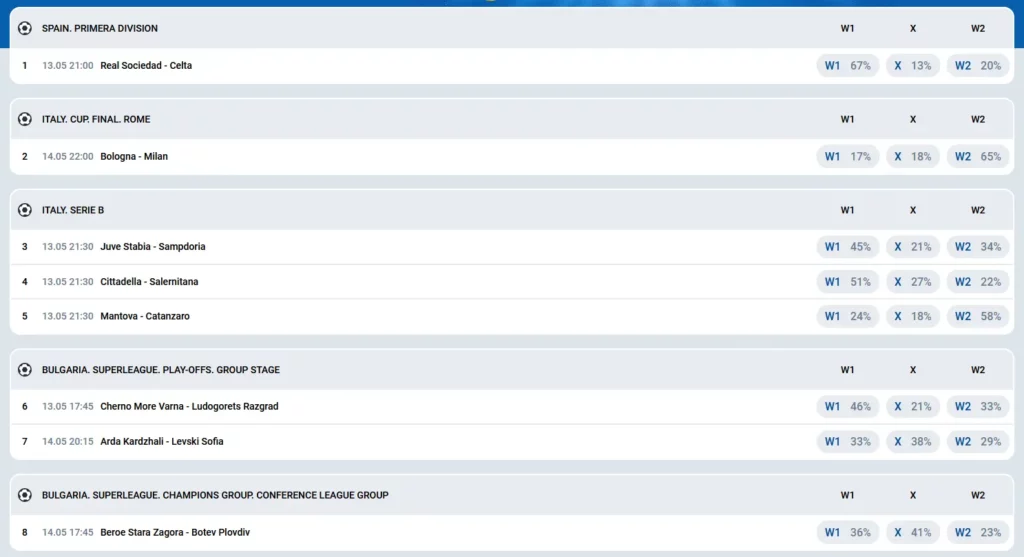The width and height of the screenshot is (1024, 557).
Task: Pick W1 67% for Real Sociedad - Celta
Action: pyautogui.click(x=848, y=65)
